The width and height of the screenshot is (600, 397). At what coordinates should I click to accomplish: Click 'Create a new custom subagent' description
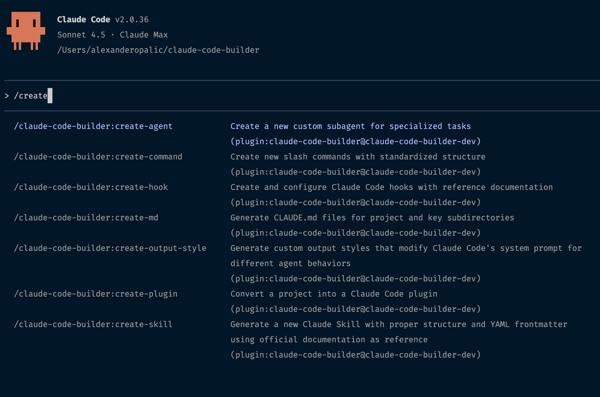[x=351, y=126]
